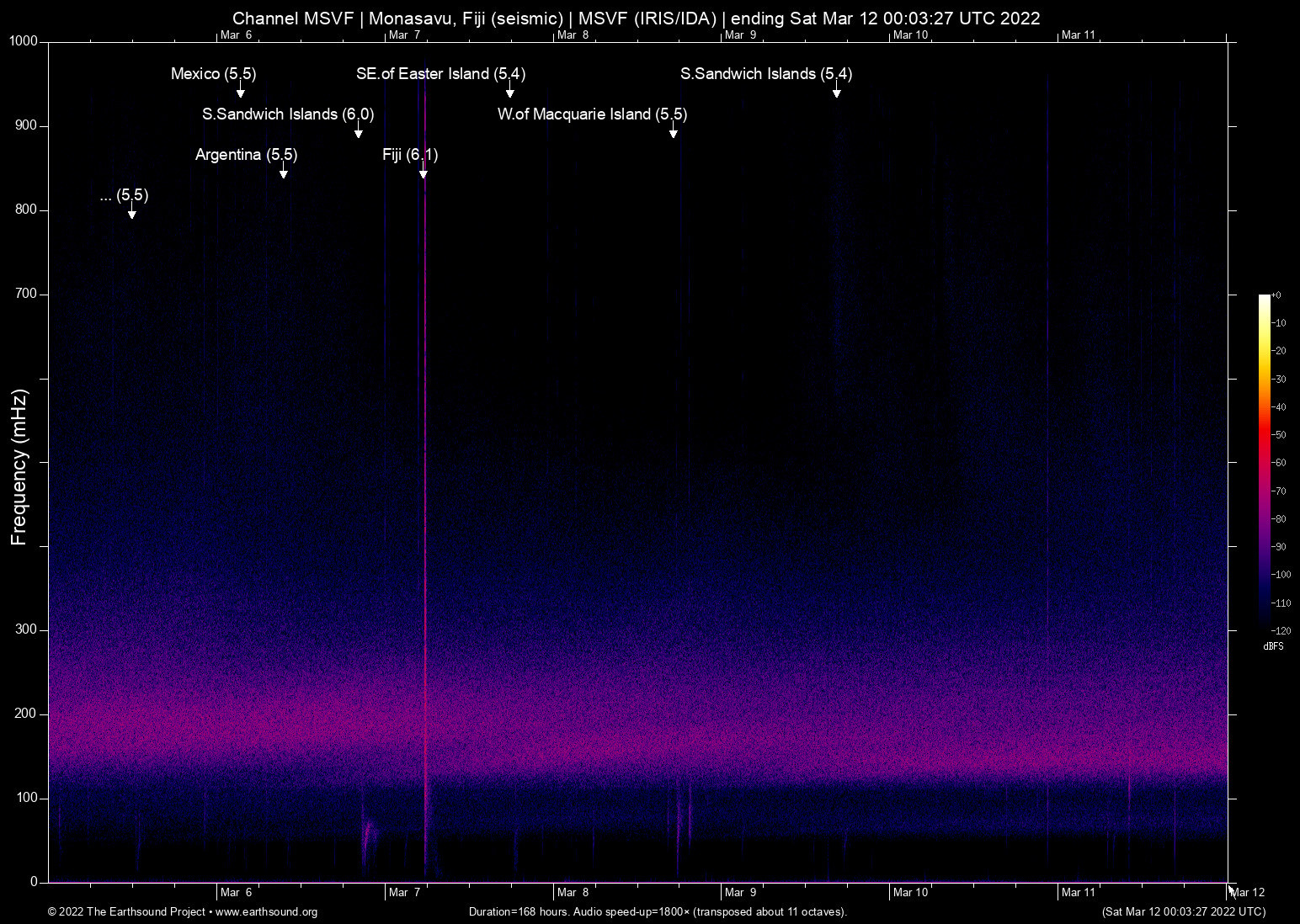Click the 'Mar 10' date on the bottom axis
Viewport: 1300px width, 924px height.
(x=911, y=893)
